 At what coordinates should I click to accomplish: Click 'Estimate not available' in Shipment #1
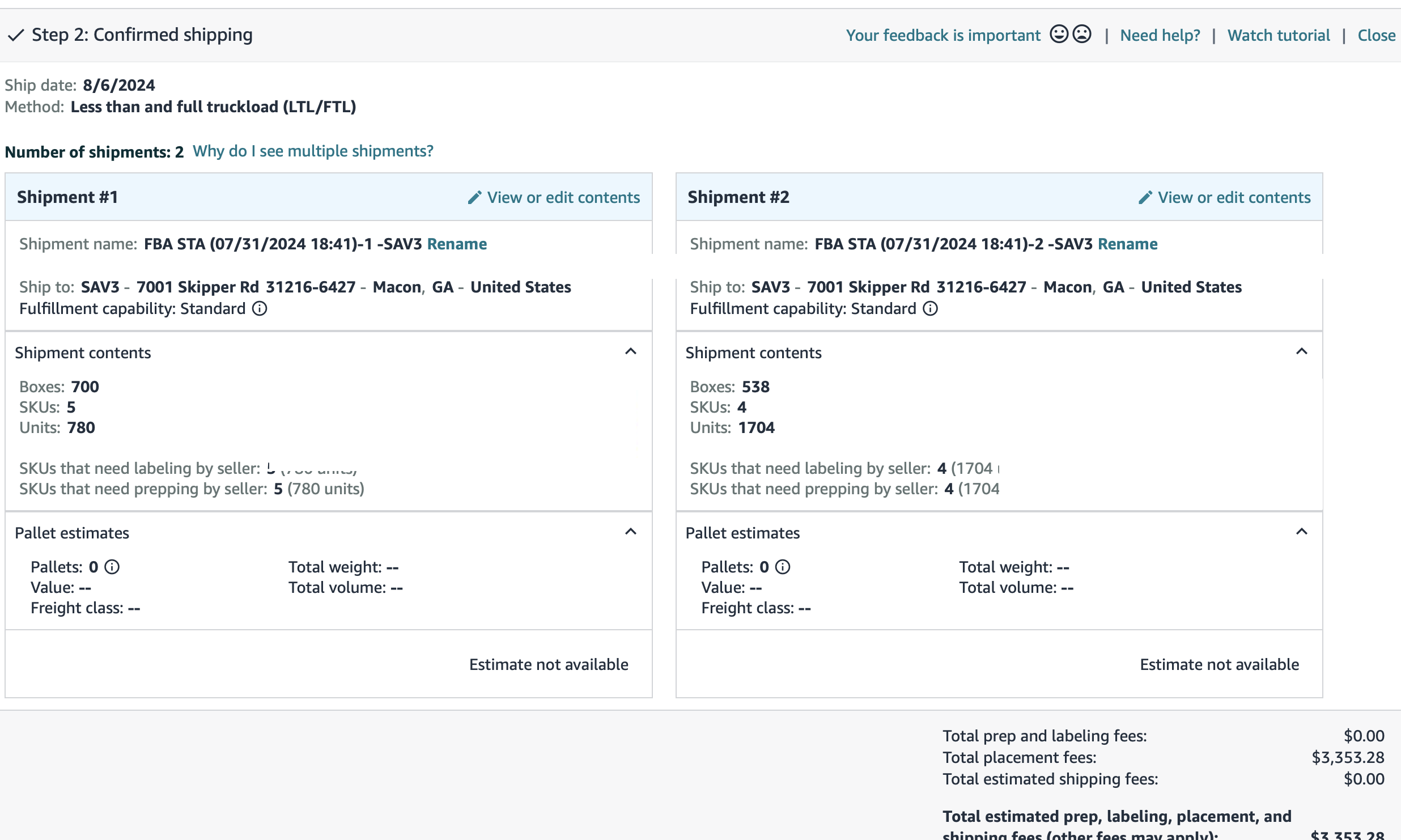point(549,664)
